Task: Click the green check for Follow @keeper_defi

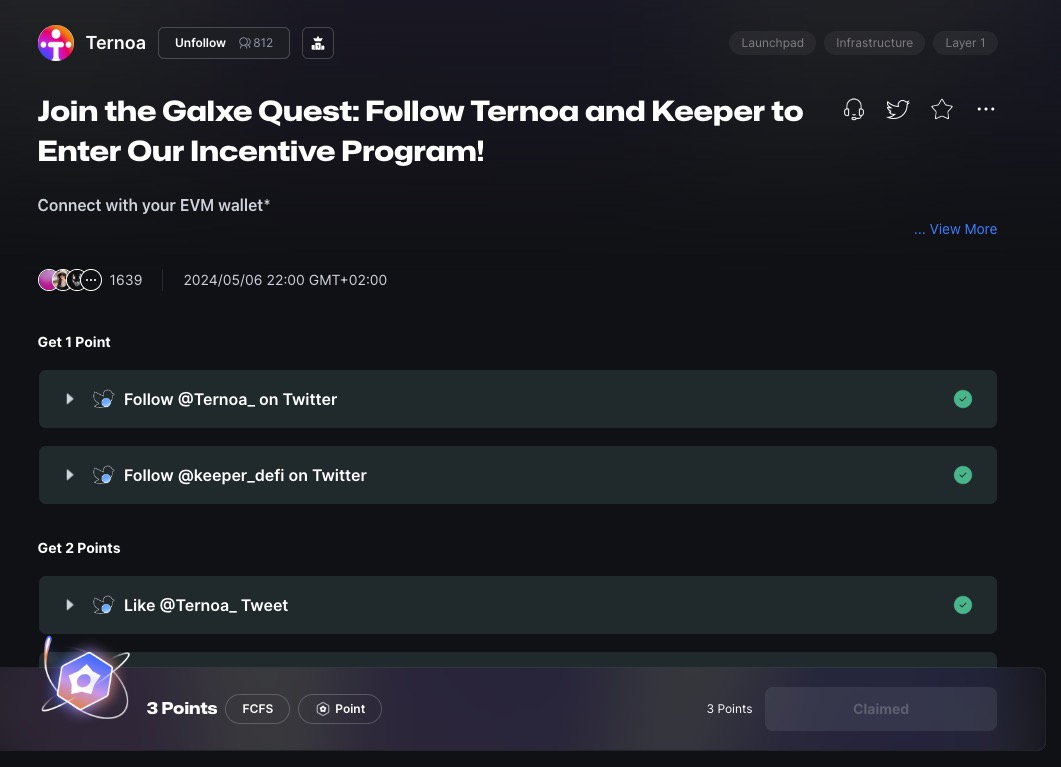Action: click(x=963, y=475)
